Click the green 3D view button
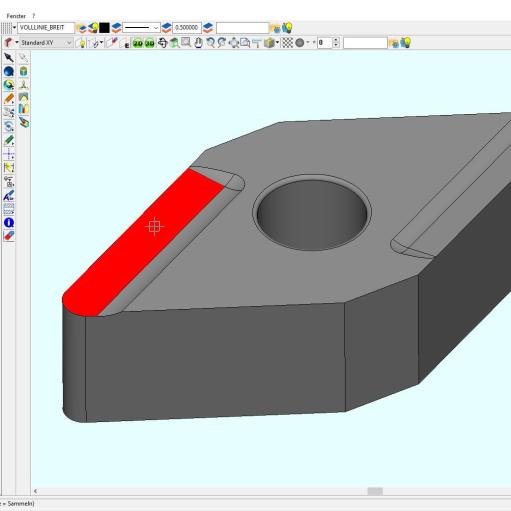The image size is (511, 511). [150, 43]
